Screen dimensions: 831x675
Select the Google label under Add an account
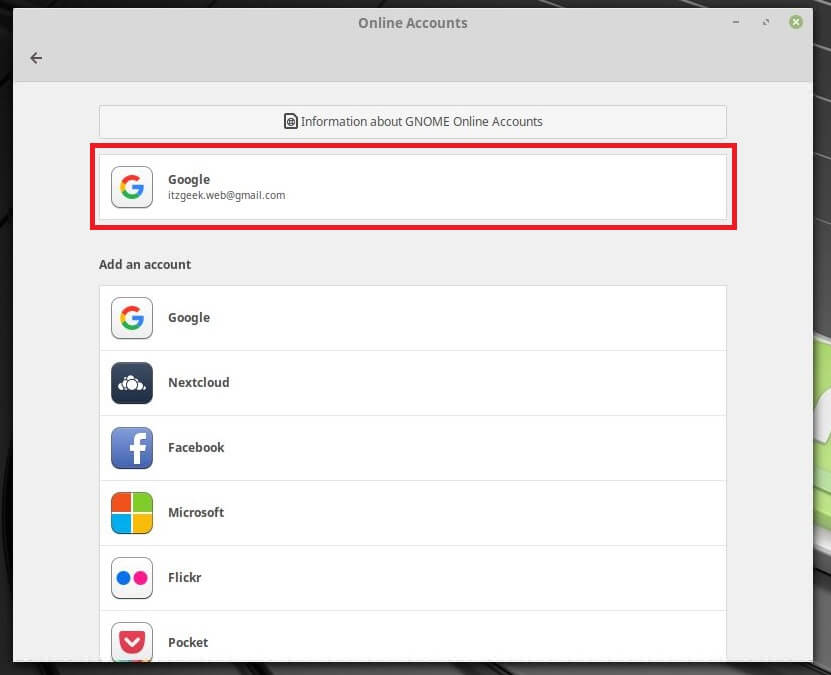189,318
